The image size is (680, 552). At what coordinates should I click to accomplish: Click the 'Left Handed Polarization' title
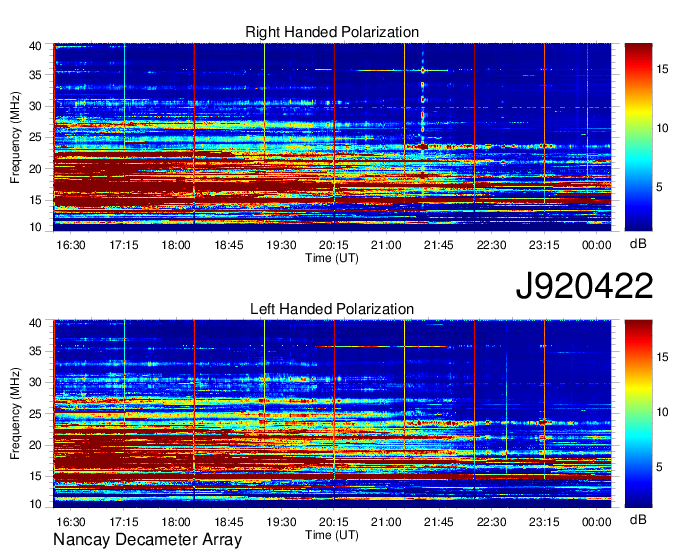(332, 309)
